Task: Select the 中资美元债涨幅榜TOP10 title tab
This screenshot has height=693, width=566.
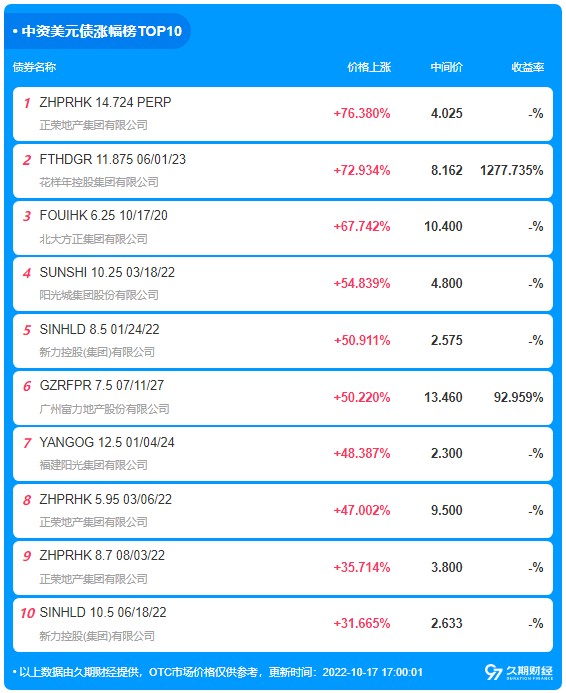Action: (x=97, y=31)
